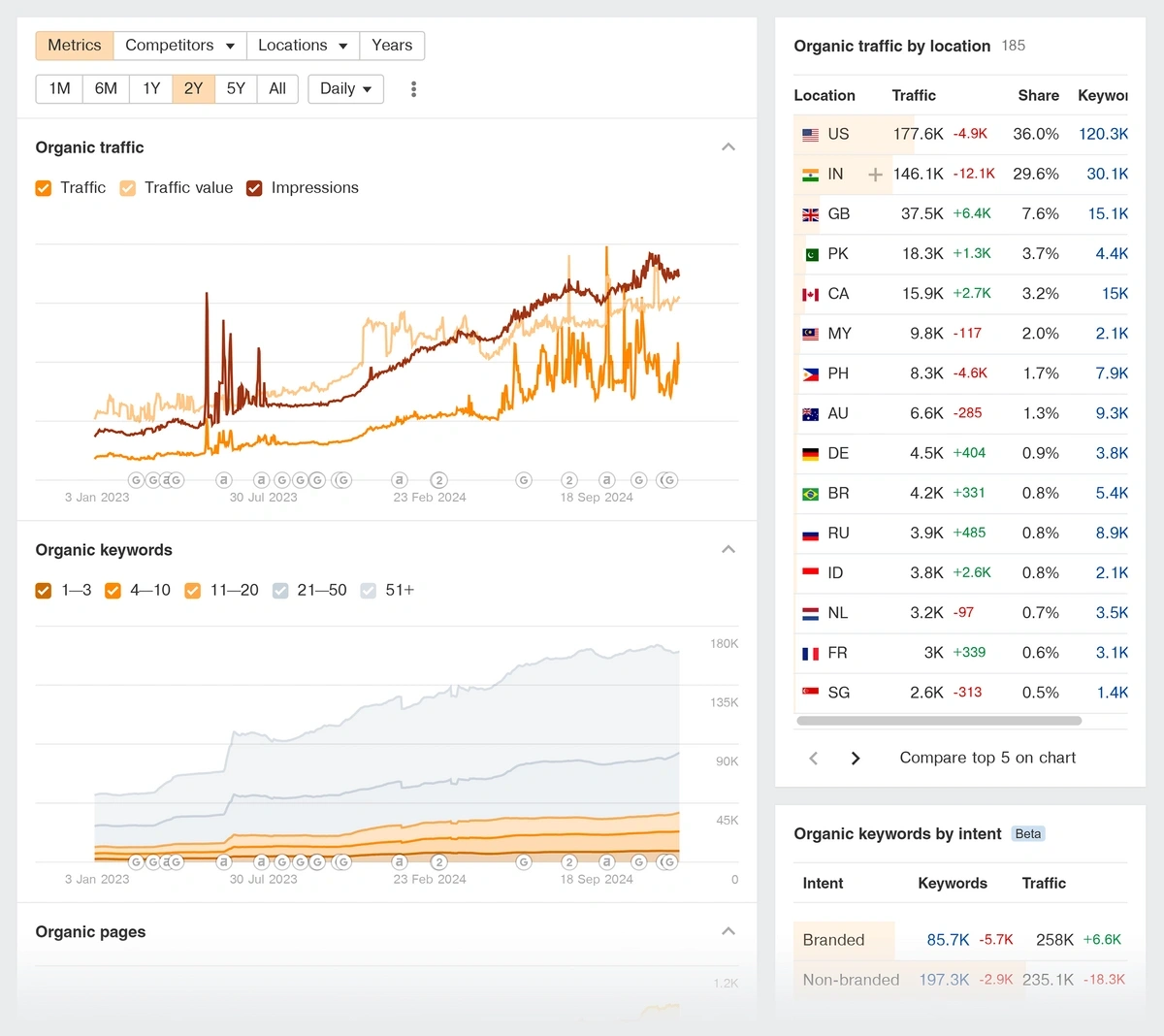
Task: Select the 5Y time range
Action: pyautogui.click(x=236, y=89)
